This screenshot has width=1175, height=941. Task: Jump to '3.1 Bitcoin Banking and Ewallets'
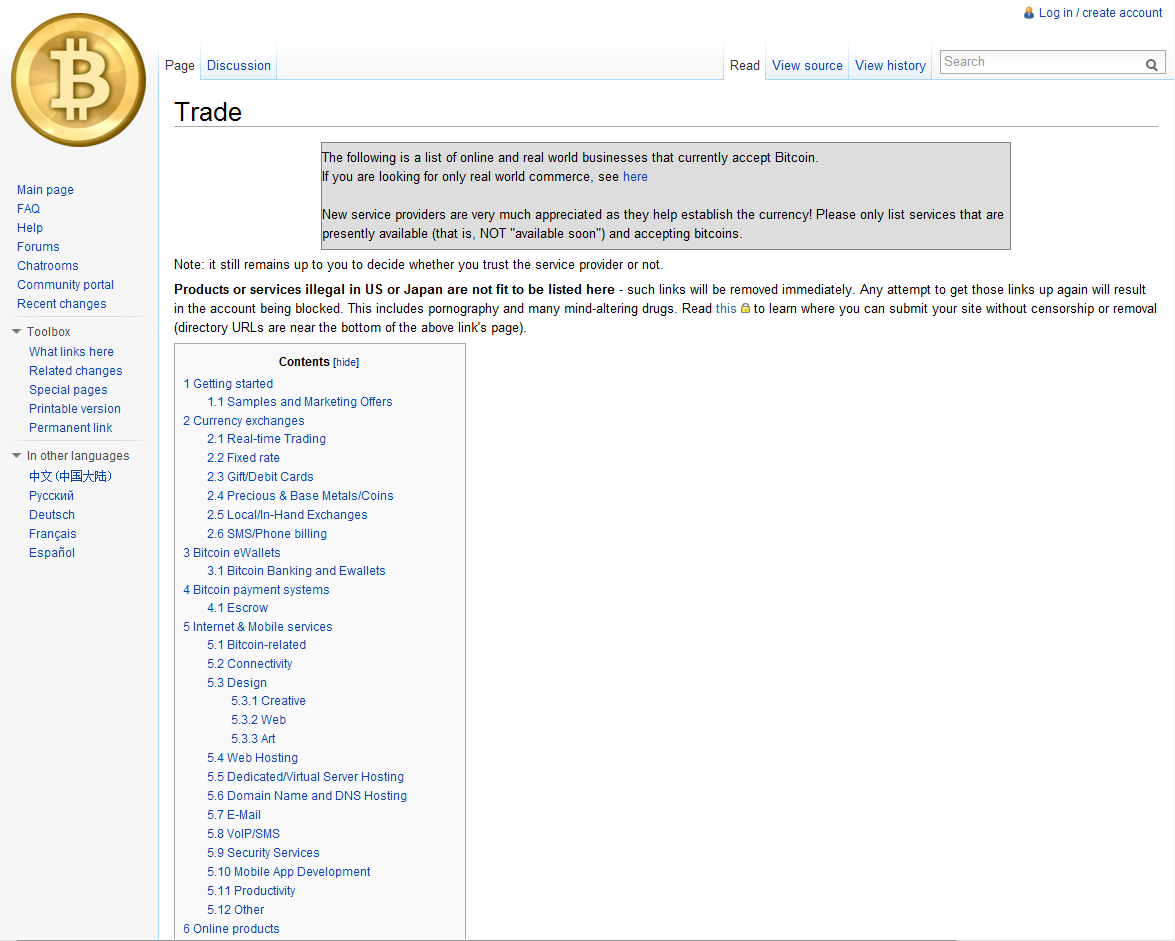(297, 571)
